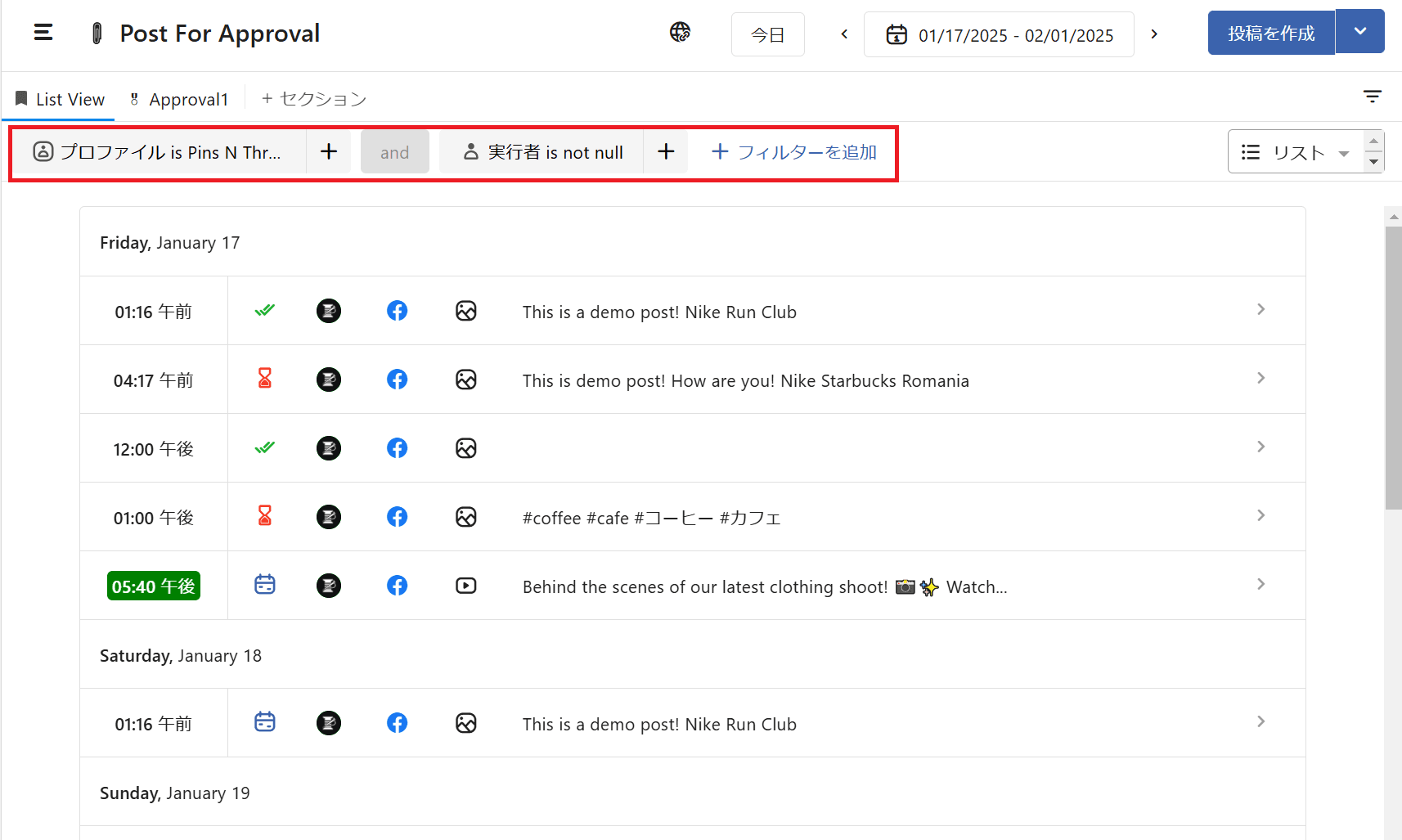Click the vertical scrollbar thumb
The width and height of the screenshot is (1402, 840).
[x=1393, y=368]
